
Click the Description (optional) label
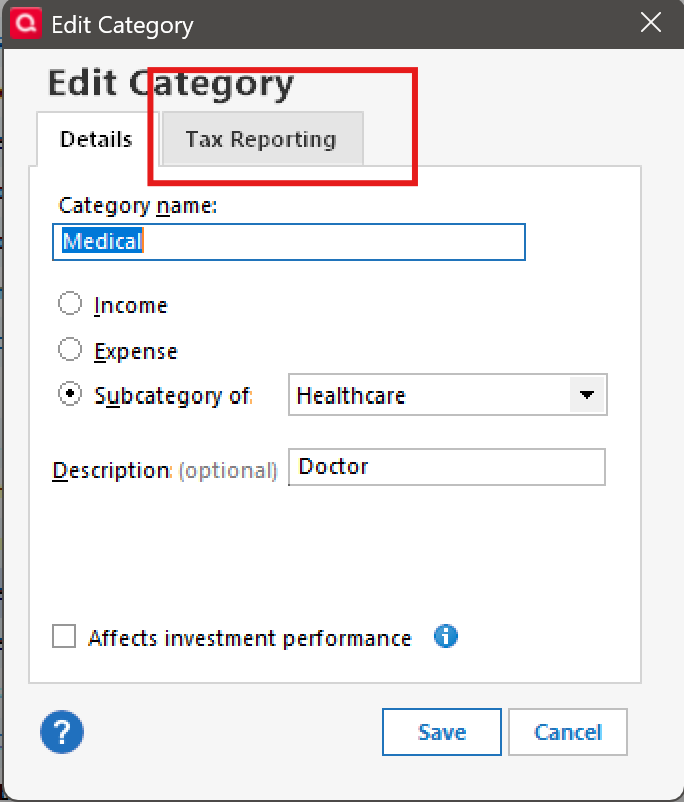[x=164, y=470]
